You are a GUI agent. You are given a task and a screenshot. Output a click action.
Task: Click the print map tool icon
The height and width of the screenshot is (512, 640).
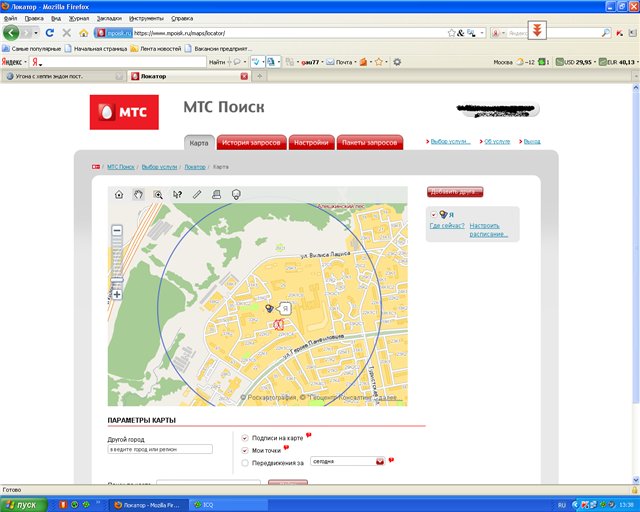[216, 194]
